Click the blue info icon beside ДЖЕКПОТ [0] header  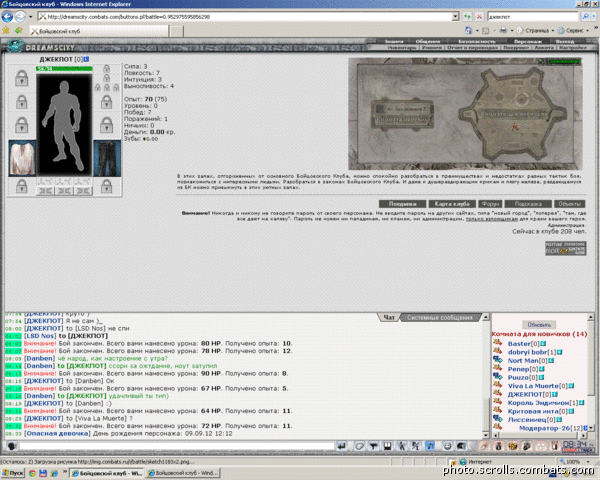[86, 59]
